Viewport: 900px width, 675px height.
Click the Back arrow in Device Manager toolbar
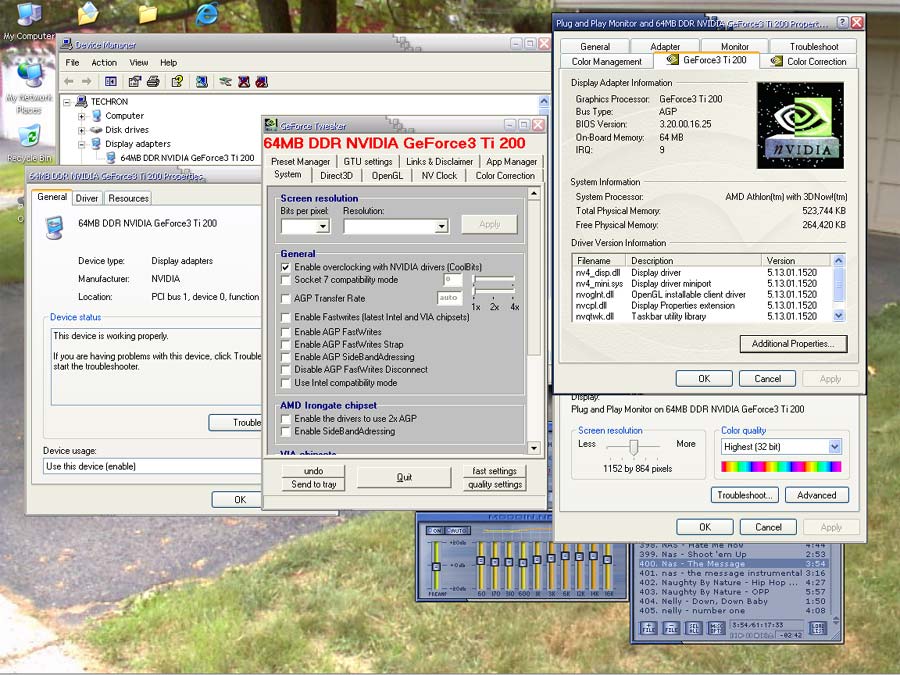pos(69,82)
